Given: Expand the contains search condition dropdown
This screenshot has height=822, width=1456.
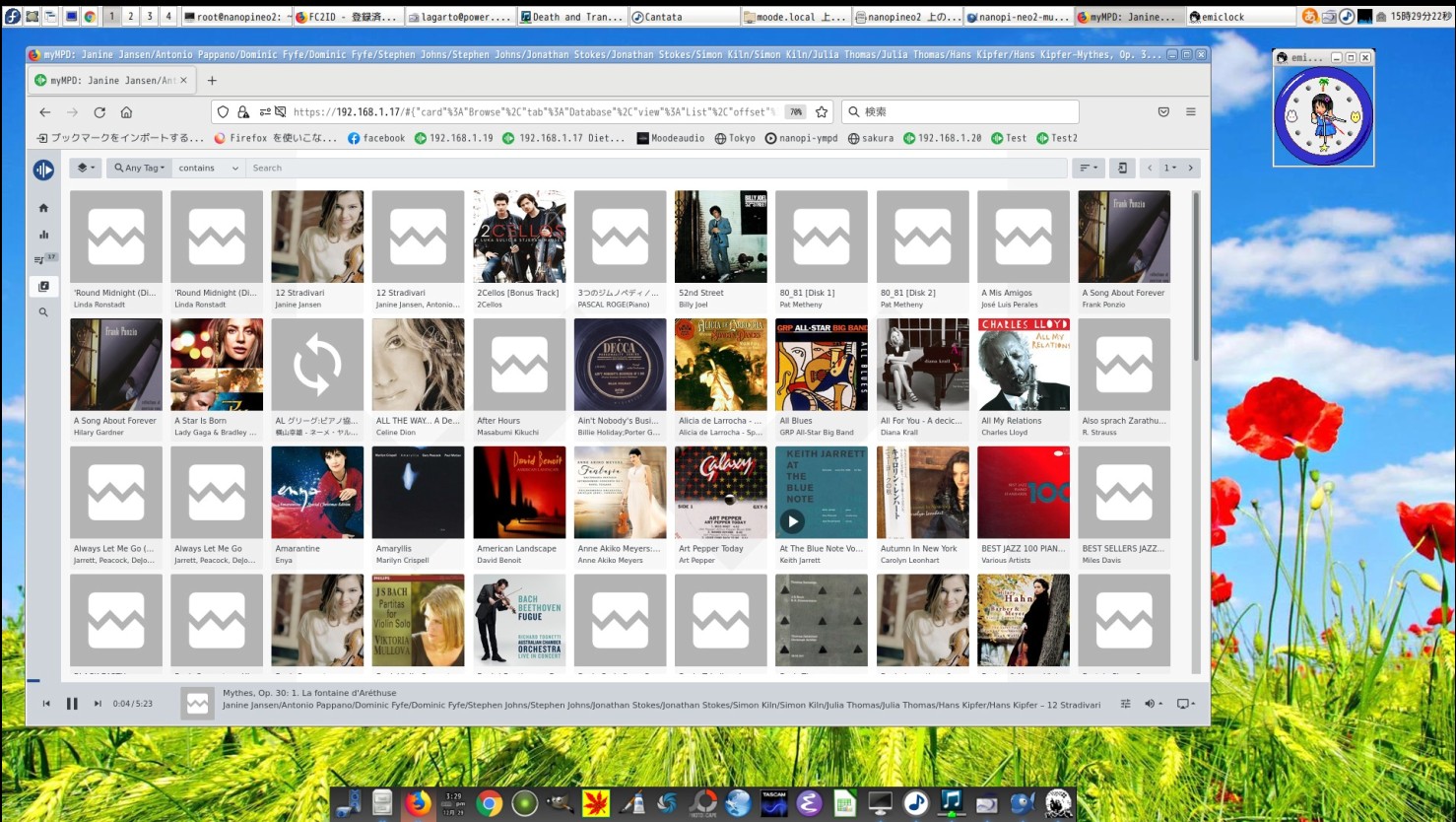Looking at the screenshot, I should pos(207,168).
